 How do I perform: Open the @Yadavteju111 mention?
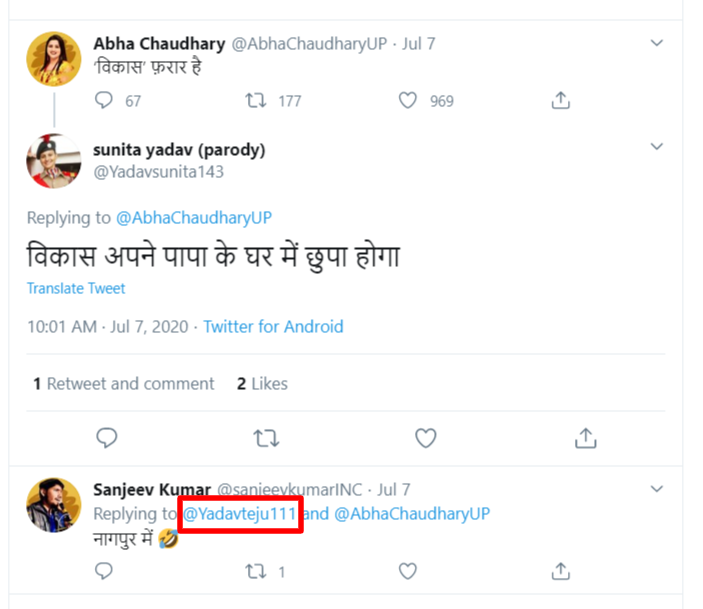click(240, 514)
